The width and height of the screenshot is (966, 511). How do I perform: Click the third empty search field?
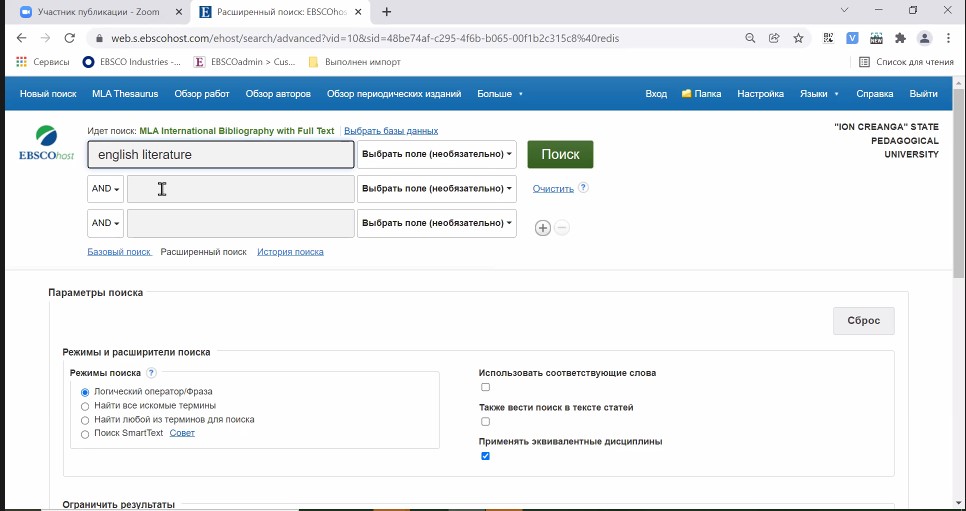(x=241, y=224)
